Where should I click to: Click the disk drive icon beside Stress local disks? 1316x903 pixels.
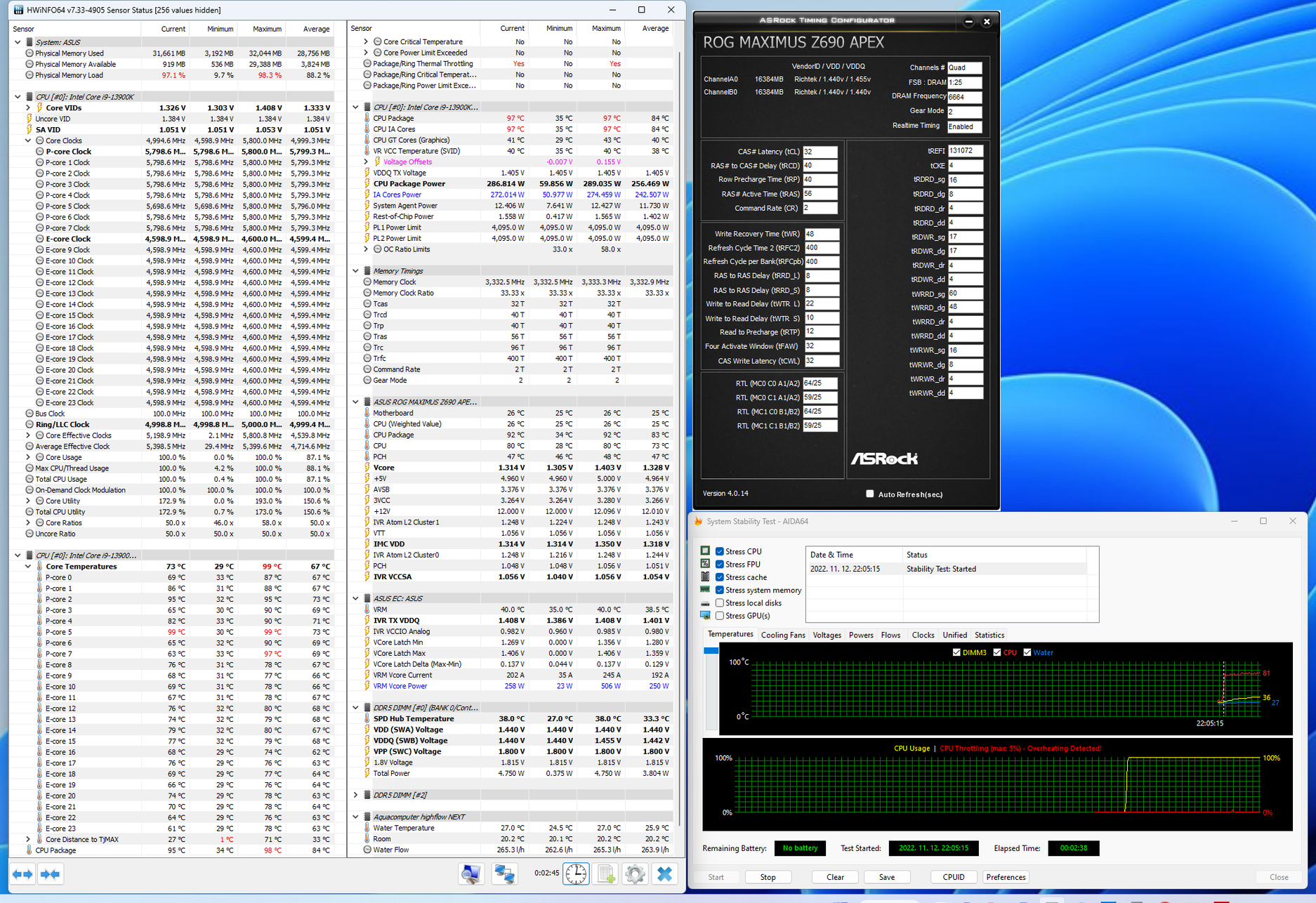tap(705, 602)
